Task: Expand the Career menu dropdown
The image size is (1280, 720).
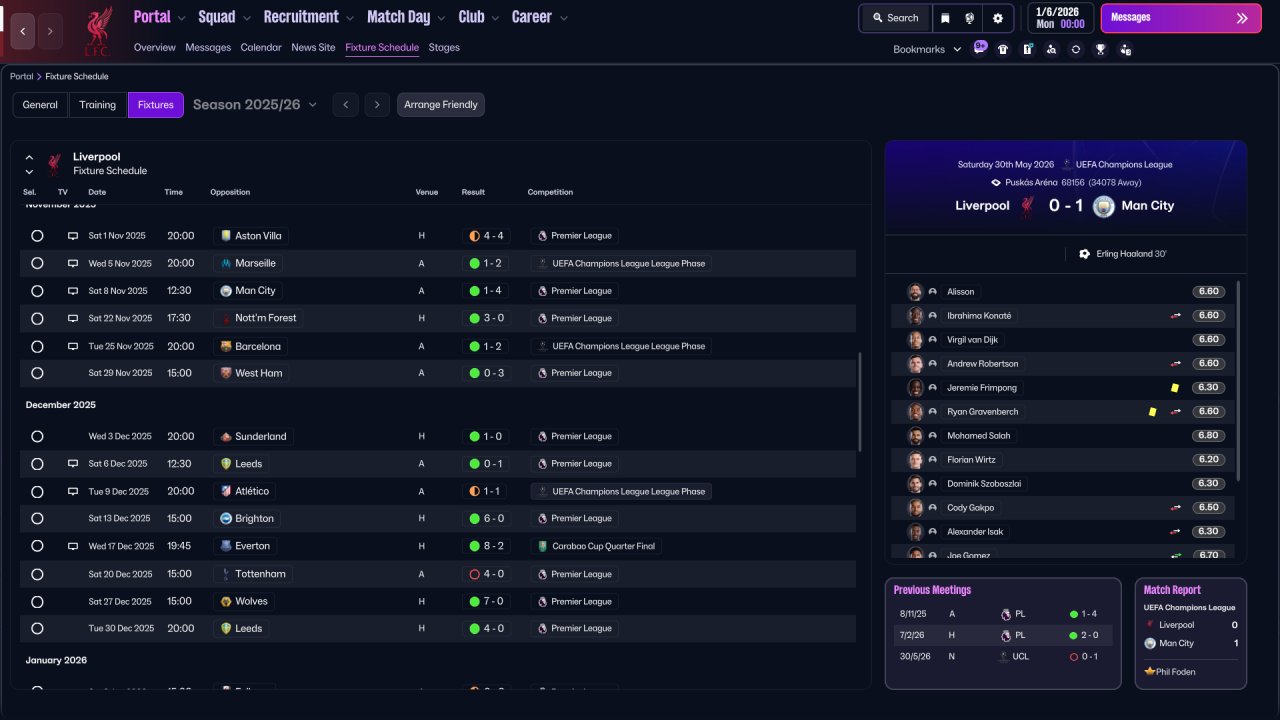Action: pyautogui.click(x=564, y=18)
